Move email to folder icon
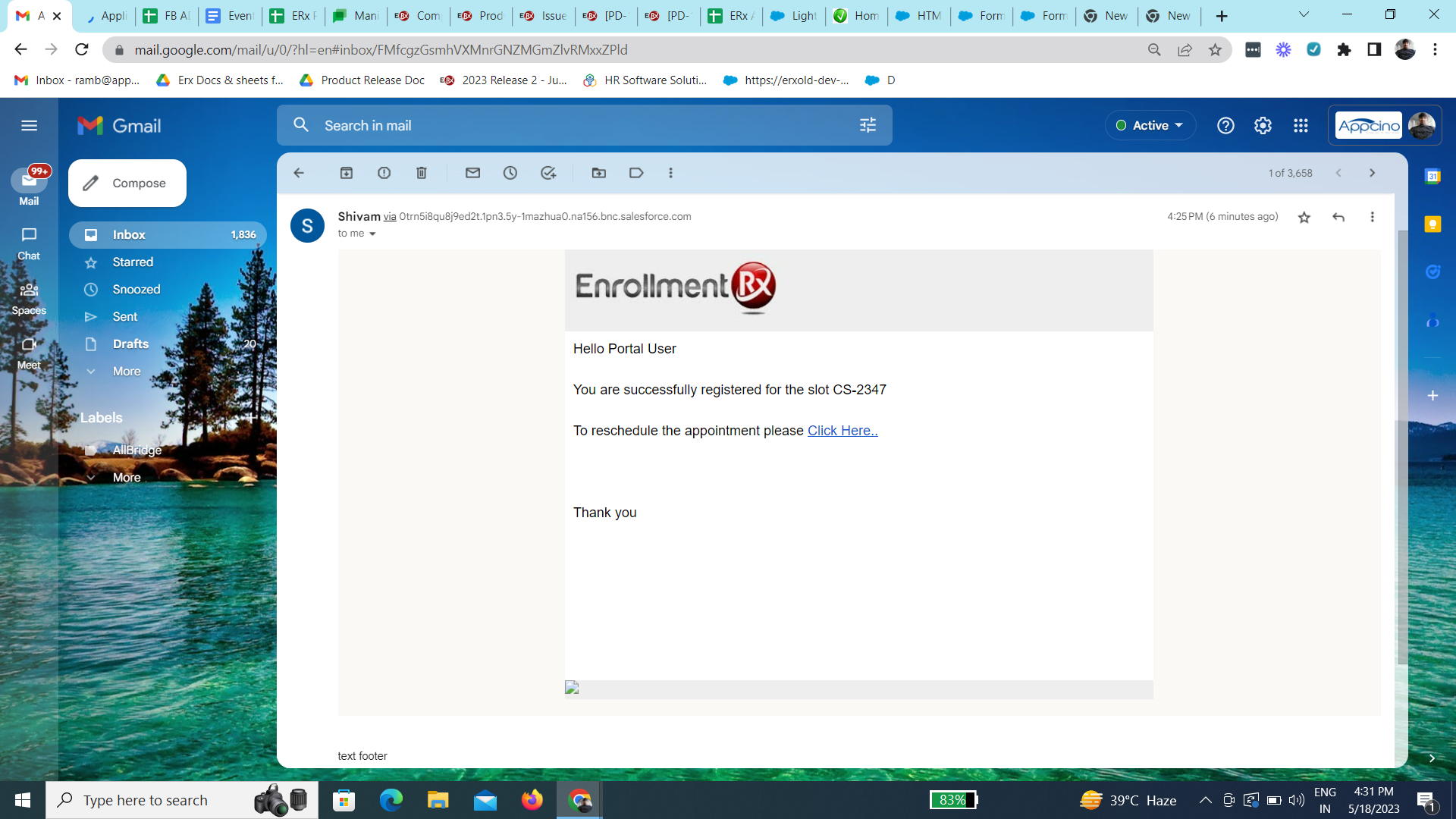 tap(599, 173)
